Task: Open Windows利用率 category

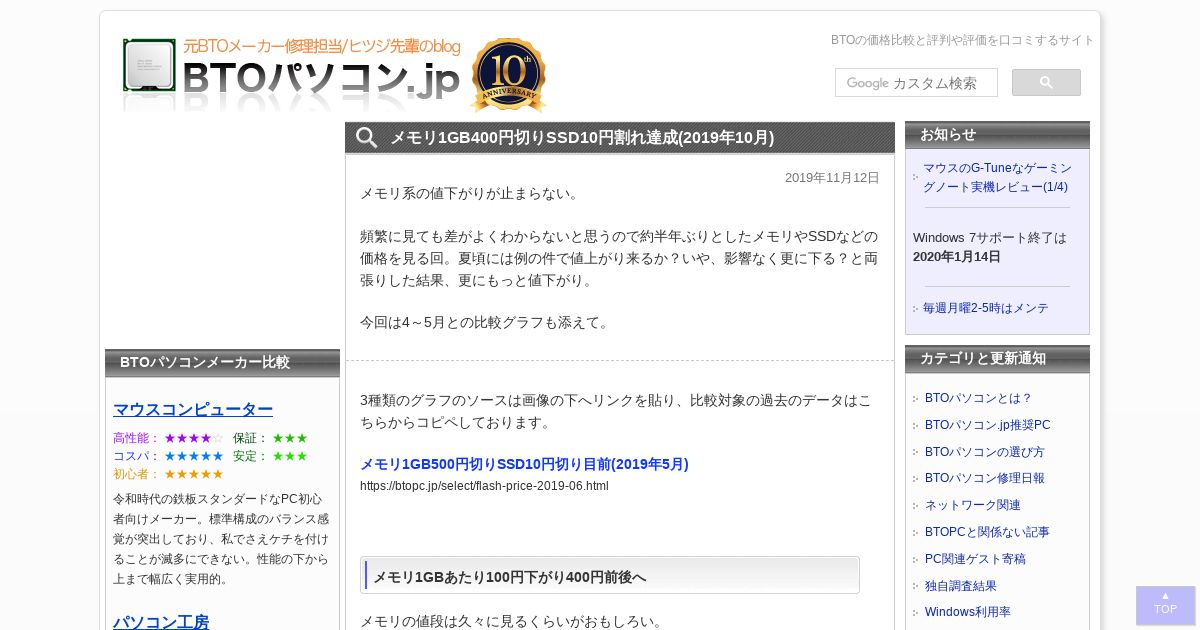Action: [968, 612]
